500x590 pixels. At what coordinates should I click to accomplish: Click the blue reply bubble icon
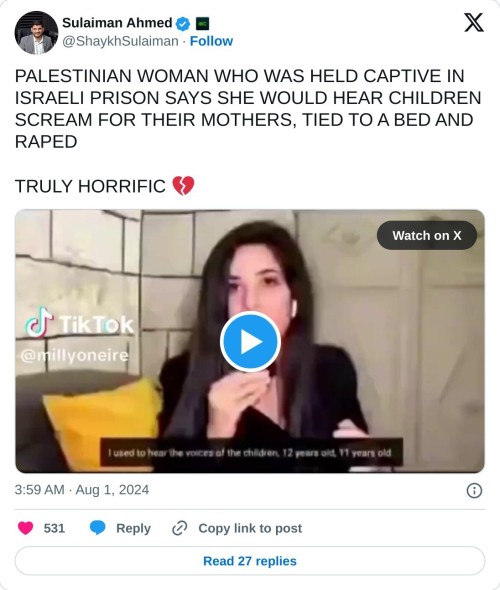(x=97, y=528)
